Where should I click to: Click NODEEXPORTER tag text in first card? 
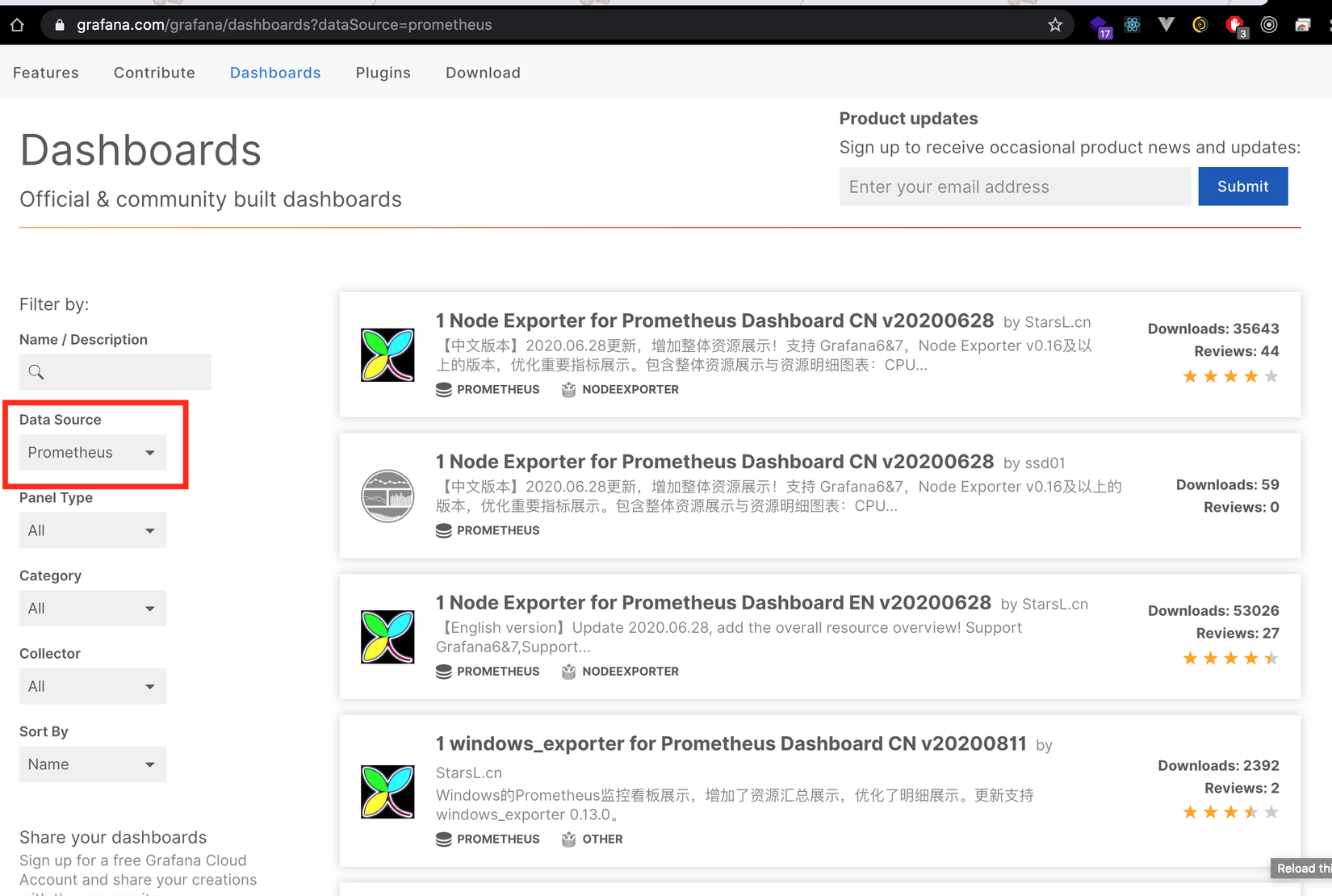click(630, 390)
